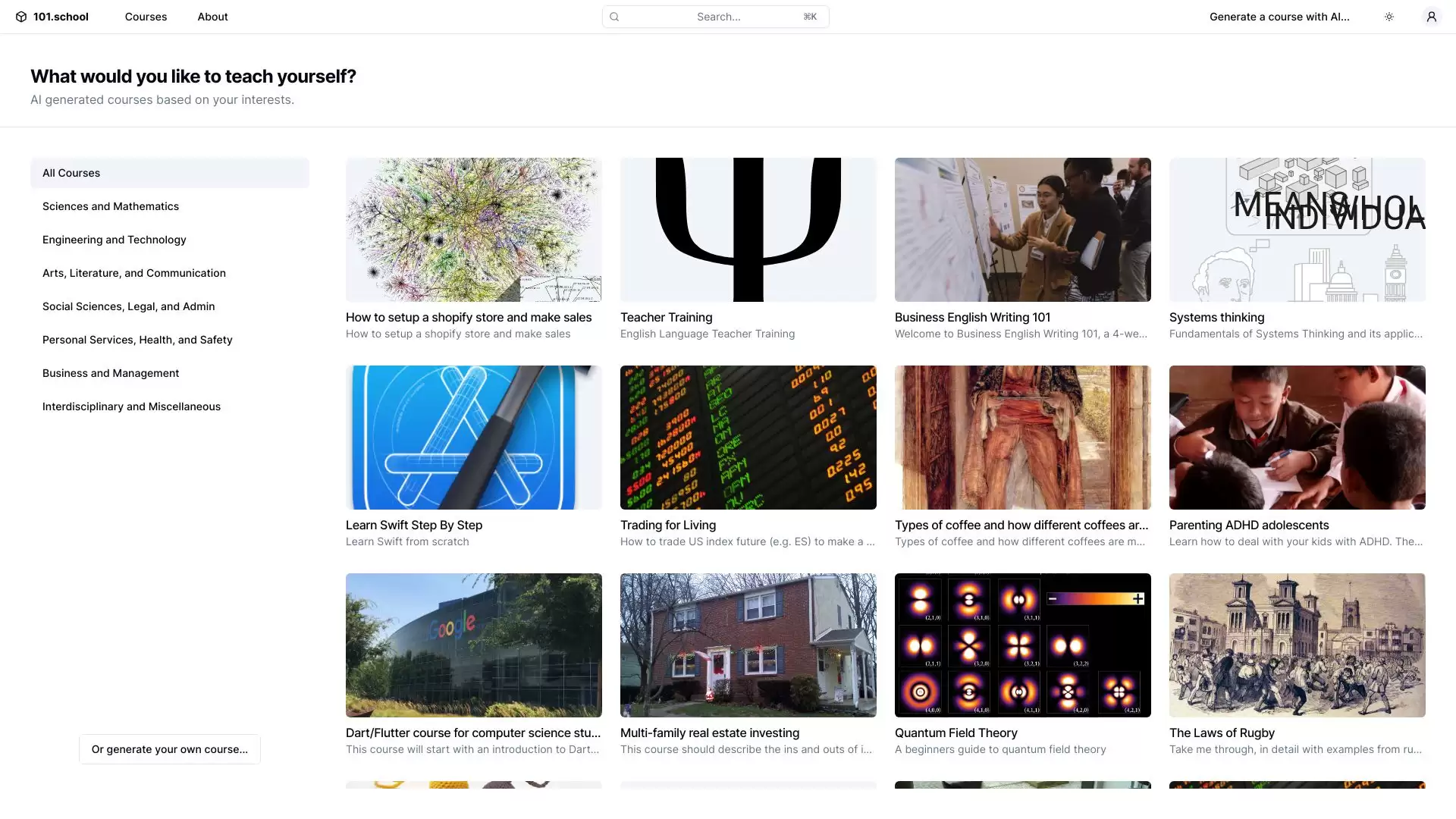Click the magnifier icon in search bar
Screen dimensions: 1456x819
pyautogui.click(x=615, y=17)
